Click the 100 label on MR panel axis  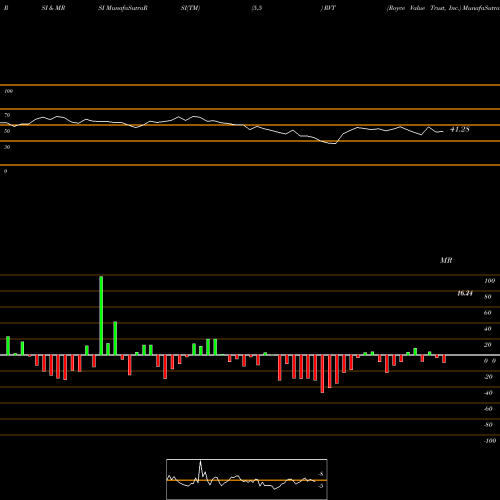pyautogui.click(x=489, y=281)
